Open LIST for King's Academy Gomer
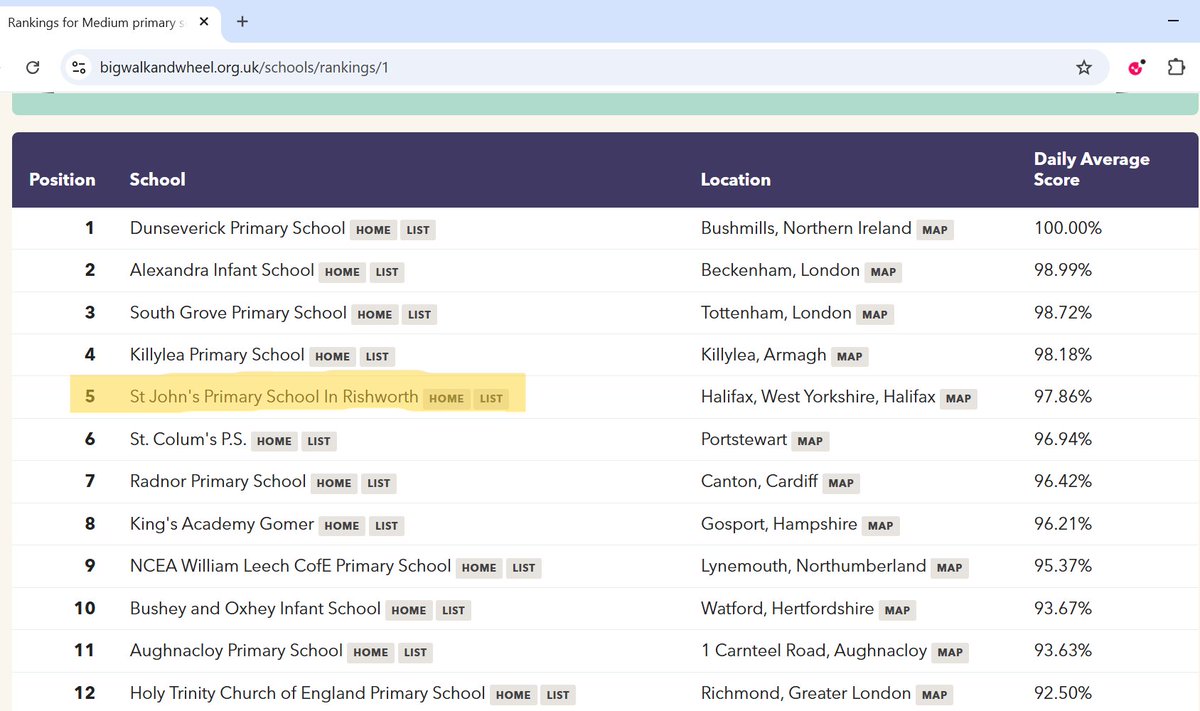 tap(387, 525)
